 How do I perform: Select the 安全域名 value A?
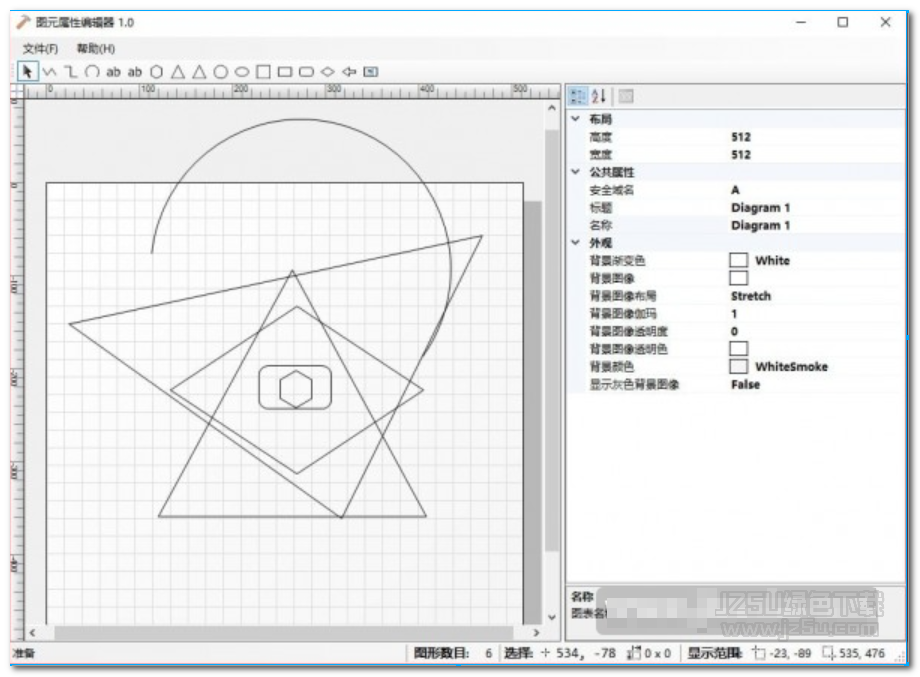coord(735,189)
